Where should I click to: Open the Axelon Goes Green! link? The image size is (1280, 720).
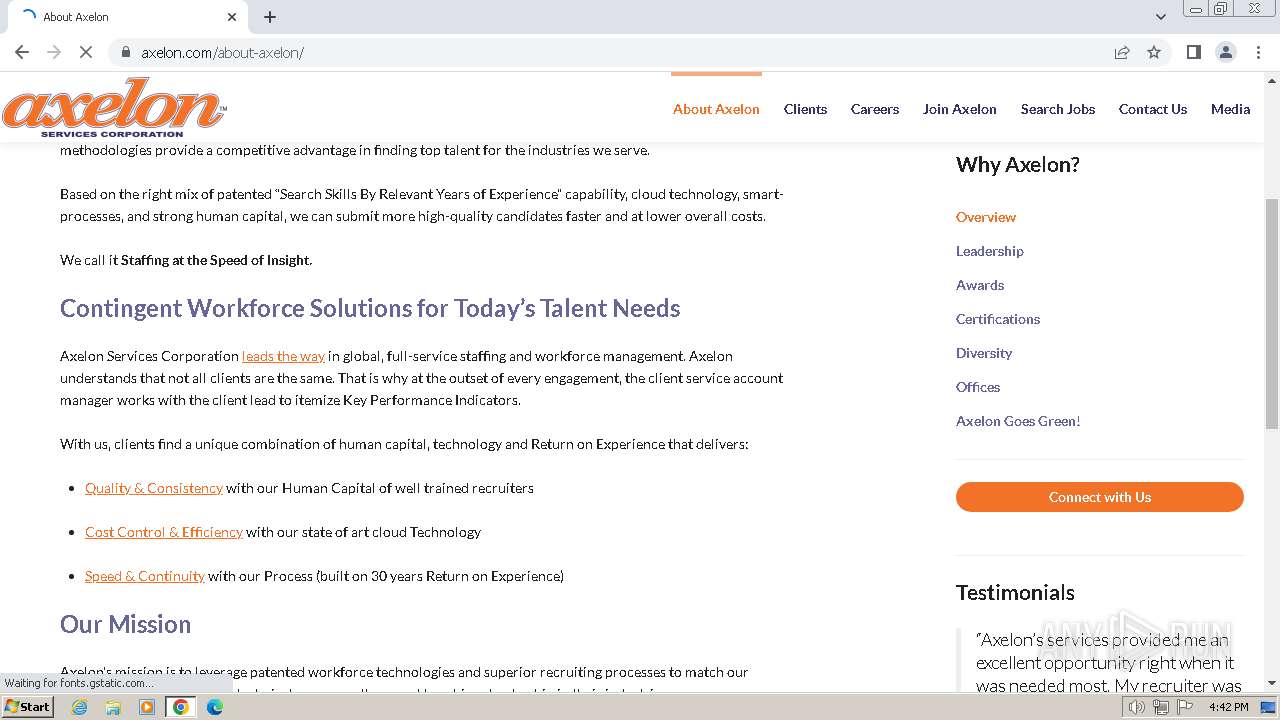coord(1018,421)
